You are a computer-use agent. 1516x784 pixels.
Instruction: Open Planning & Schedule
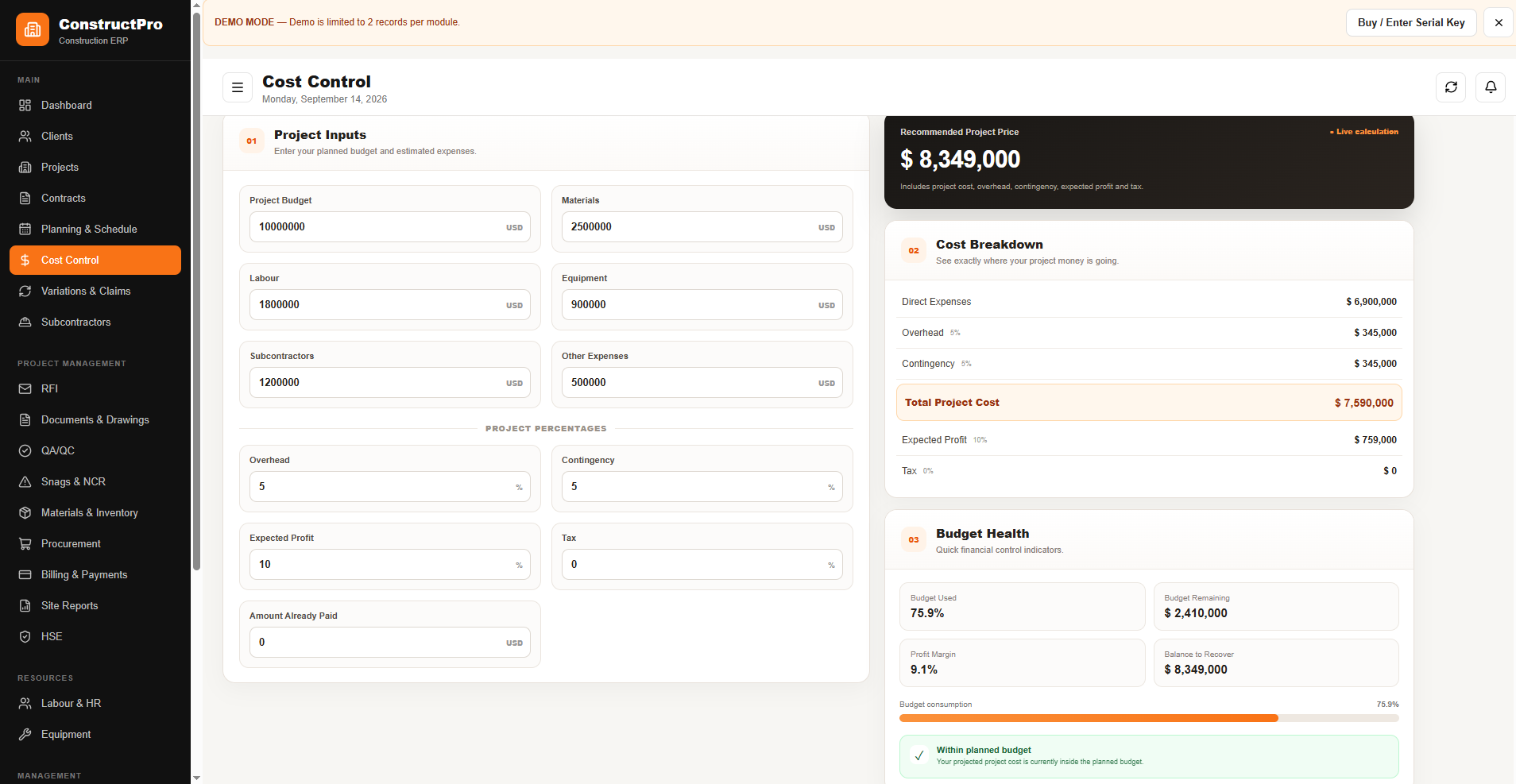click(x=95, y=230)
